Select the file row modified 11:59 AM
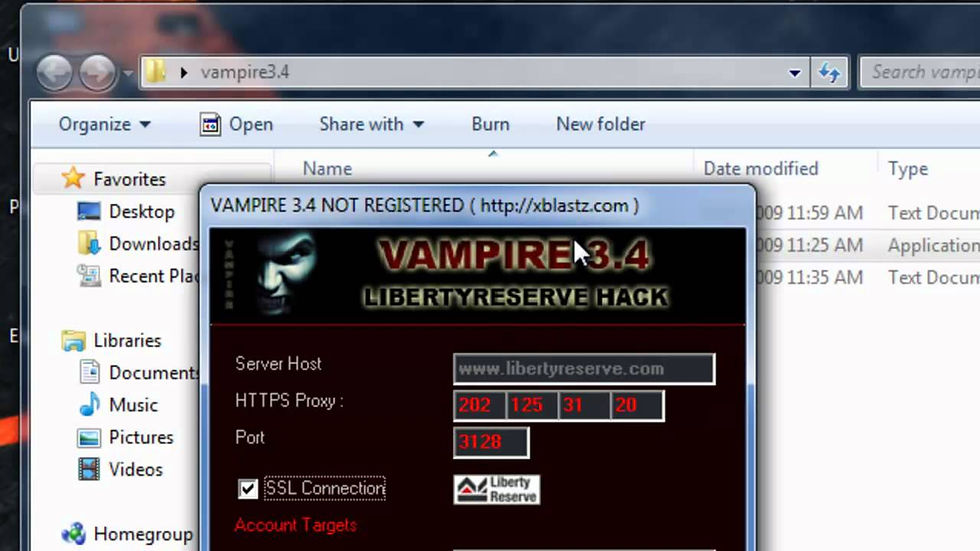 (868, 213)
